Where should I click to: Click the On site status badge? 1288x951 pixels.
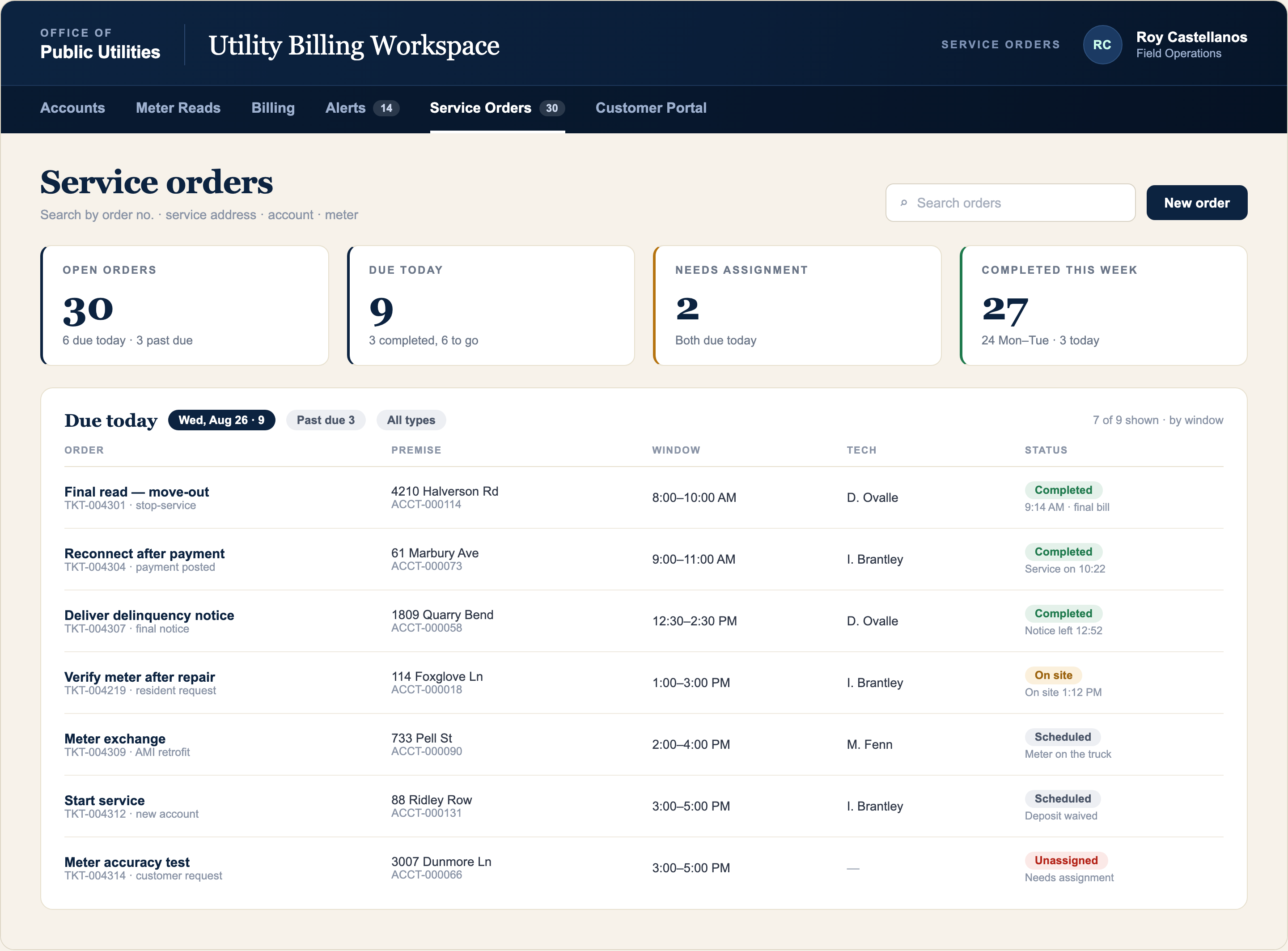(1053, 675)
